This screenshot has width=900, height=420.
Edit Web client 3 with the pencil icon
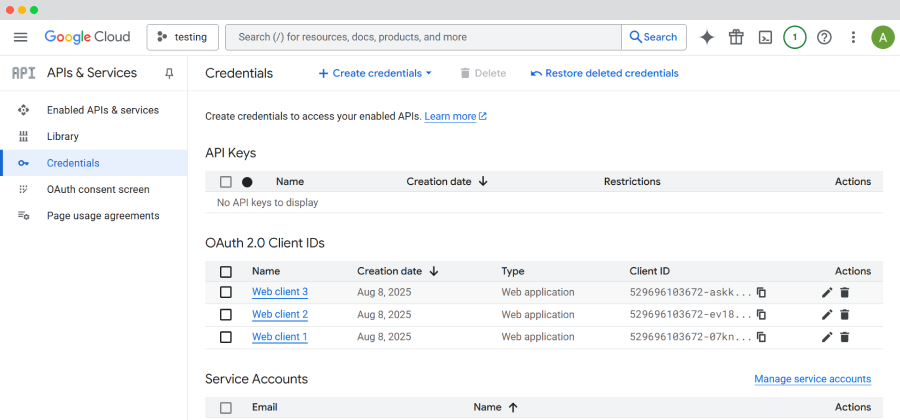tap(827, 293)
